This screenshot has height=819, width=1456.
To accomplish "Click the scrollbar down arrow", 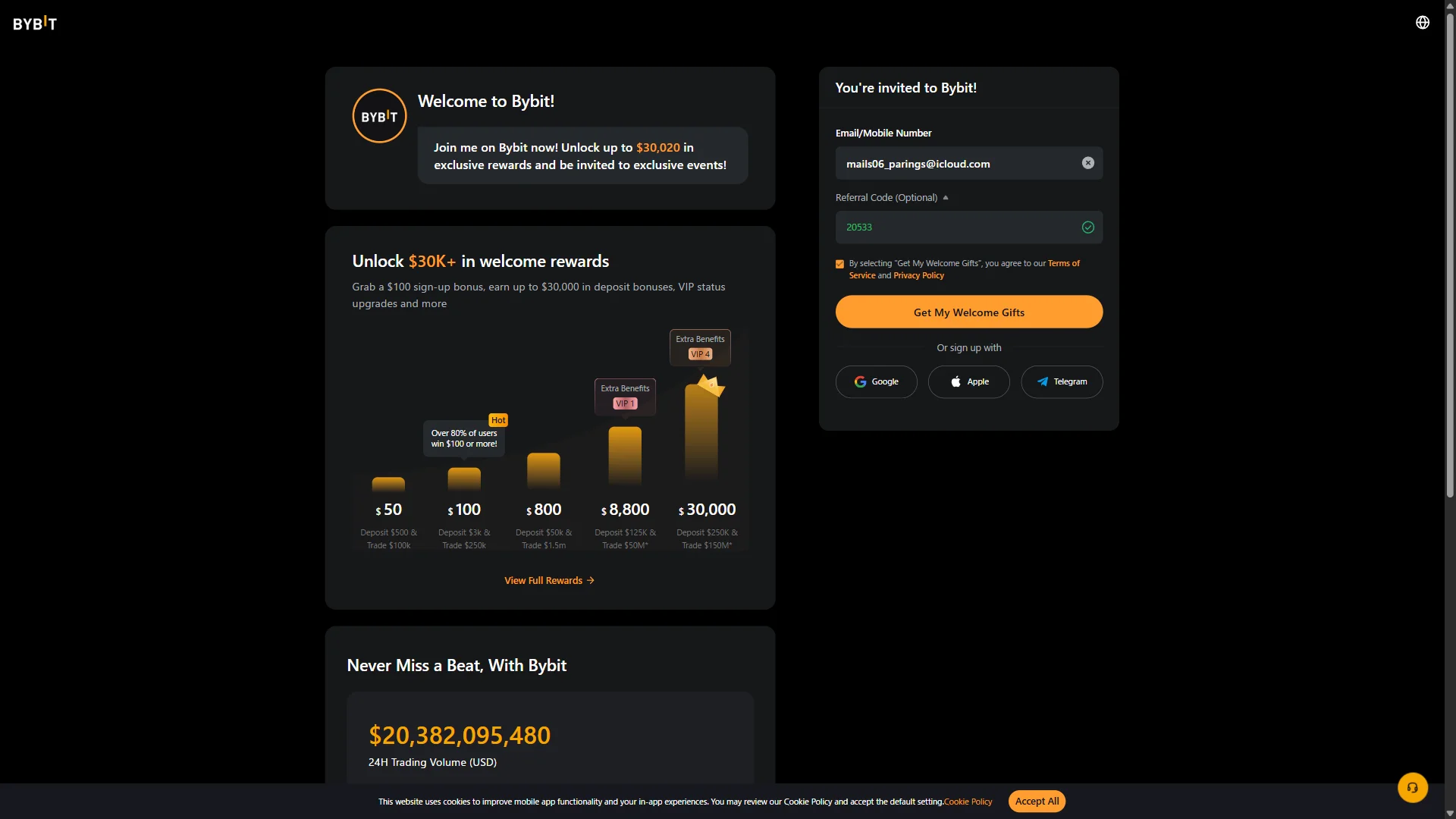I will click(1450, 813).
